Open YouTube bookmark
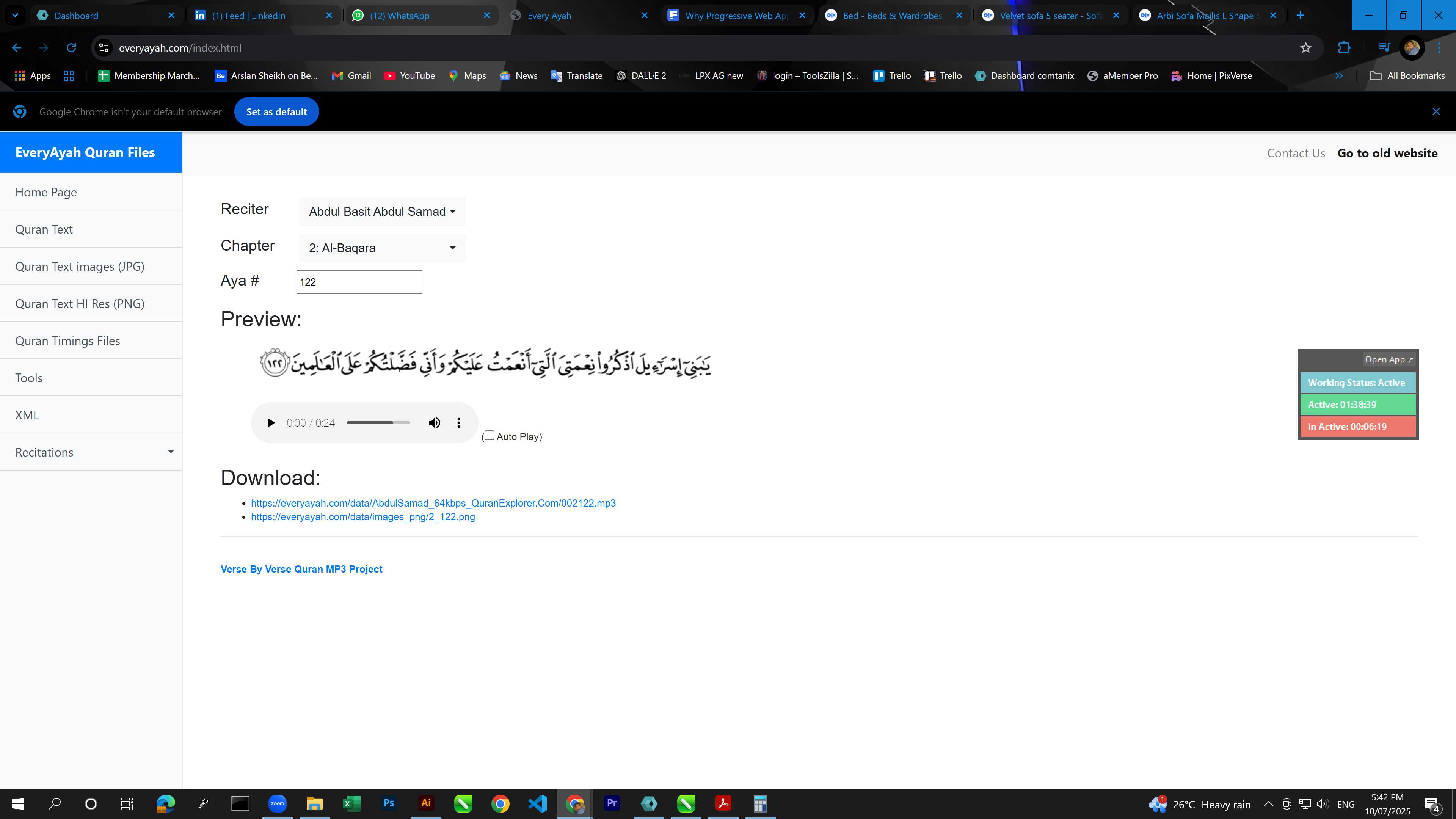The height and width of the screenshot is (819, 1456). [x=409, y=76]
